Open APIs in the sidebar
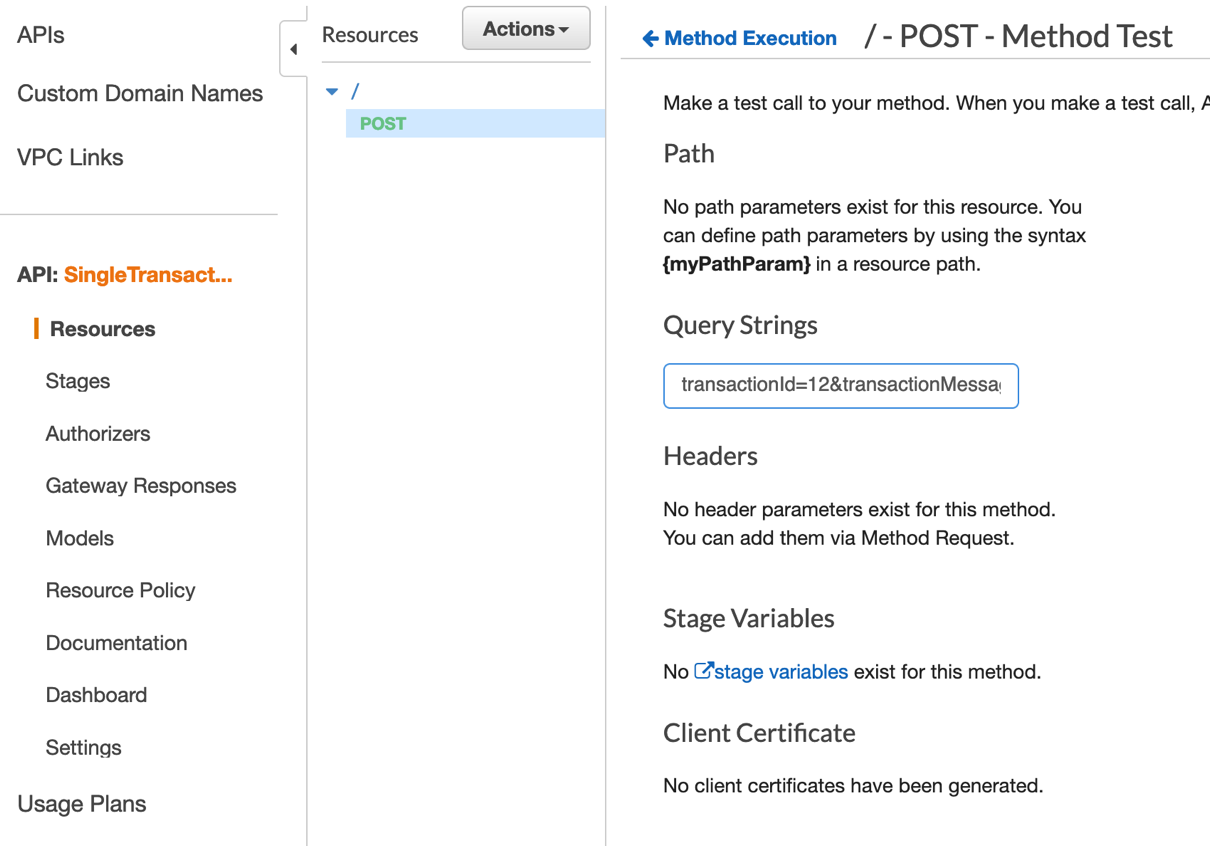Viewport: 1210px width, 846px height. pyautogui.click(x=41, y=35)
